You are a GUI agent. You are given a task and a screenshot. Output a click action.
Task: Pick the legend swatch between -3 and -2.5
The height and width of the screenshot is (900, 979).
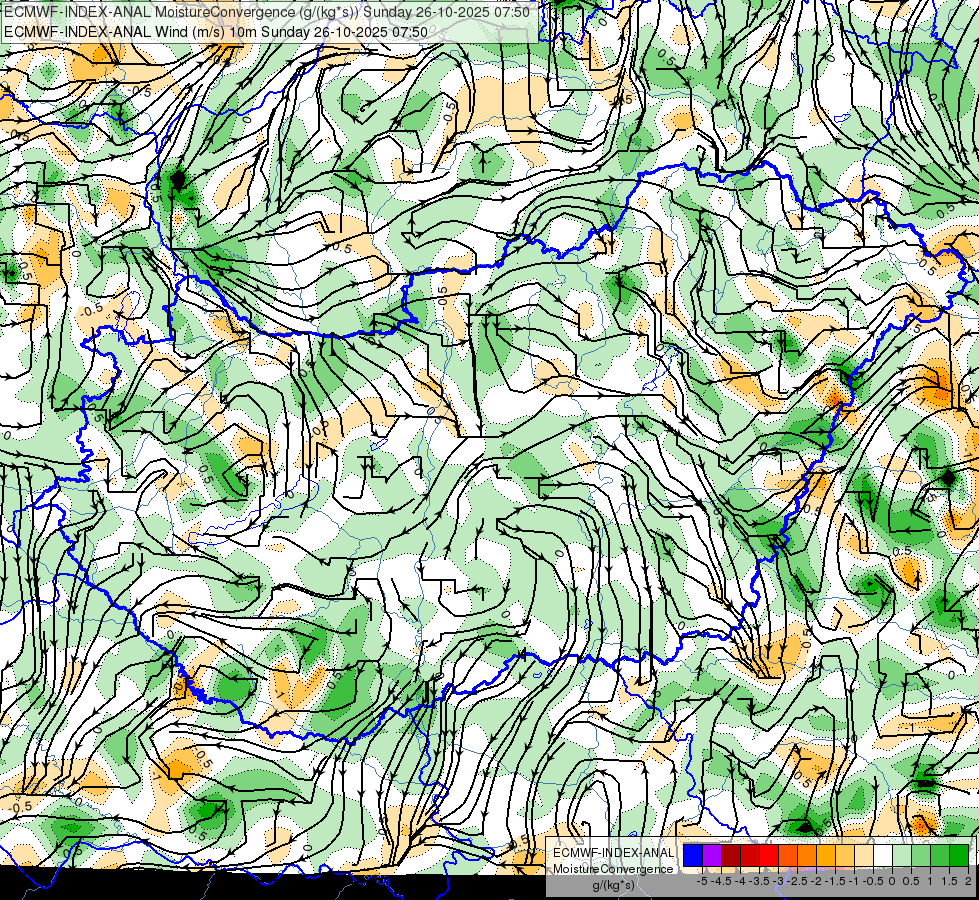(788, 855)
